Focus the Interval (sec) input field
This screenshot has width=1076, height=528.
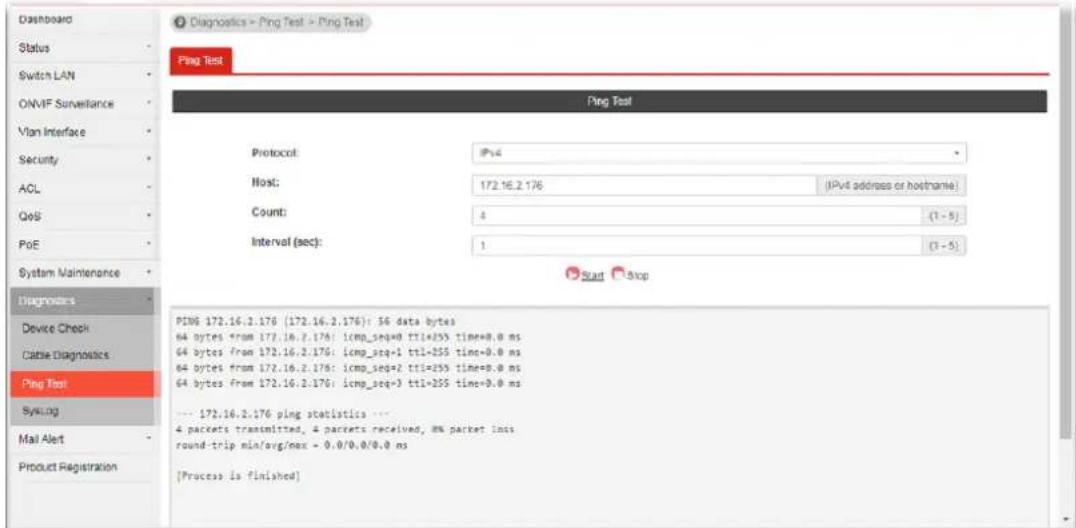pos(695,246)
